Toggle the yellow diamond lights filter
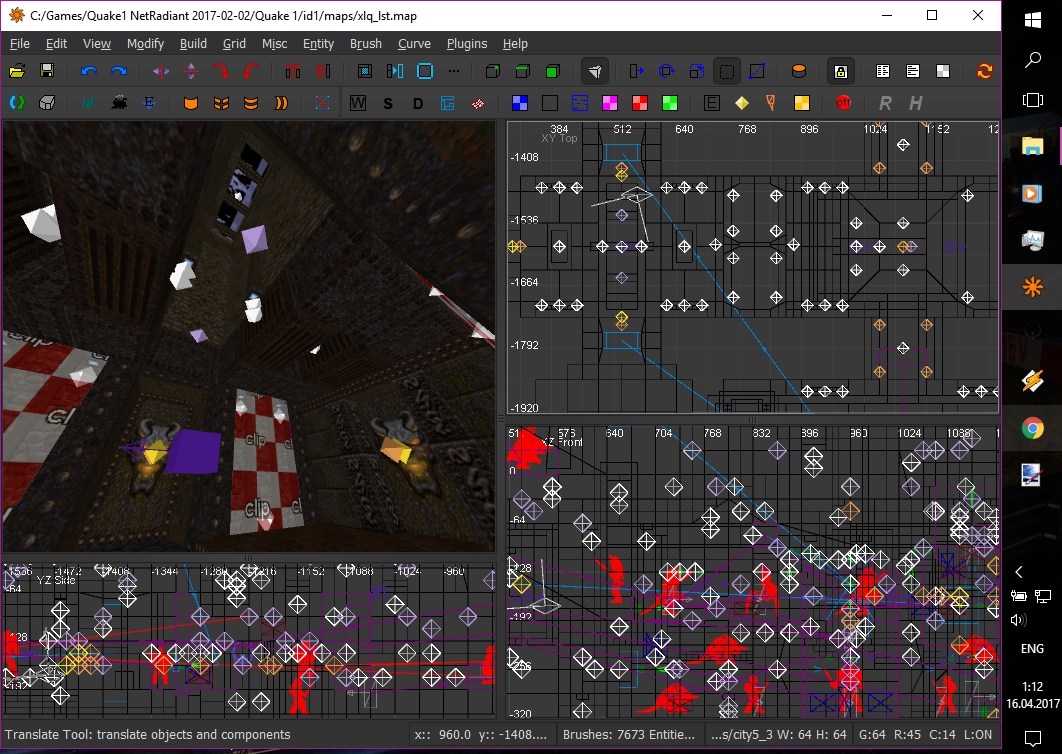The width and height of the screenshot is (1062, 754). point(742,103)
